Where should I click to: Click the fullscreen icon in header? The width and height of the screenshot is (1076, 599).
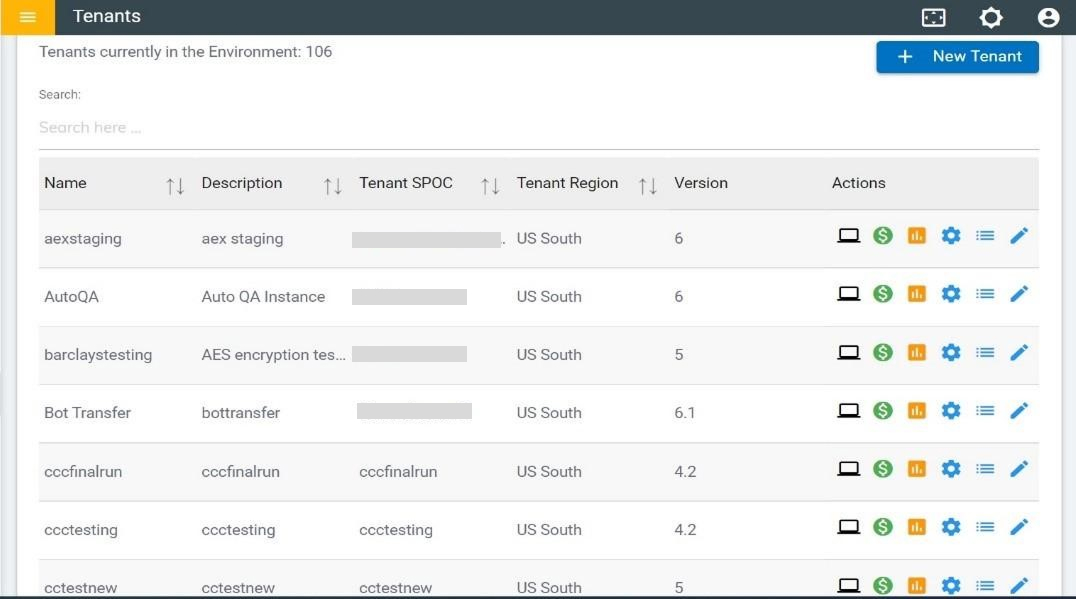(933, 17)
